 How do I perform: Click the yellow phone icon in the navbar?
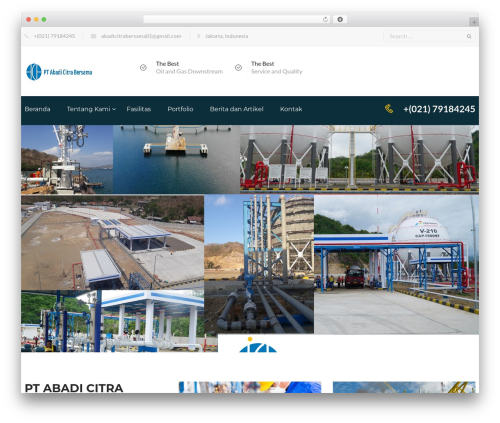click(x=389, y=109)
